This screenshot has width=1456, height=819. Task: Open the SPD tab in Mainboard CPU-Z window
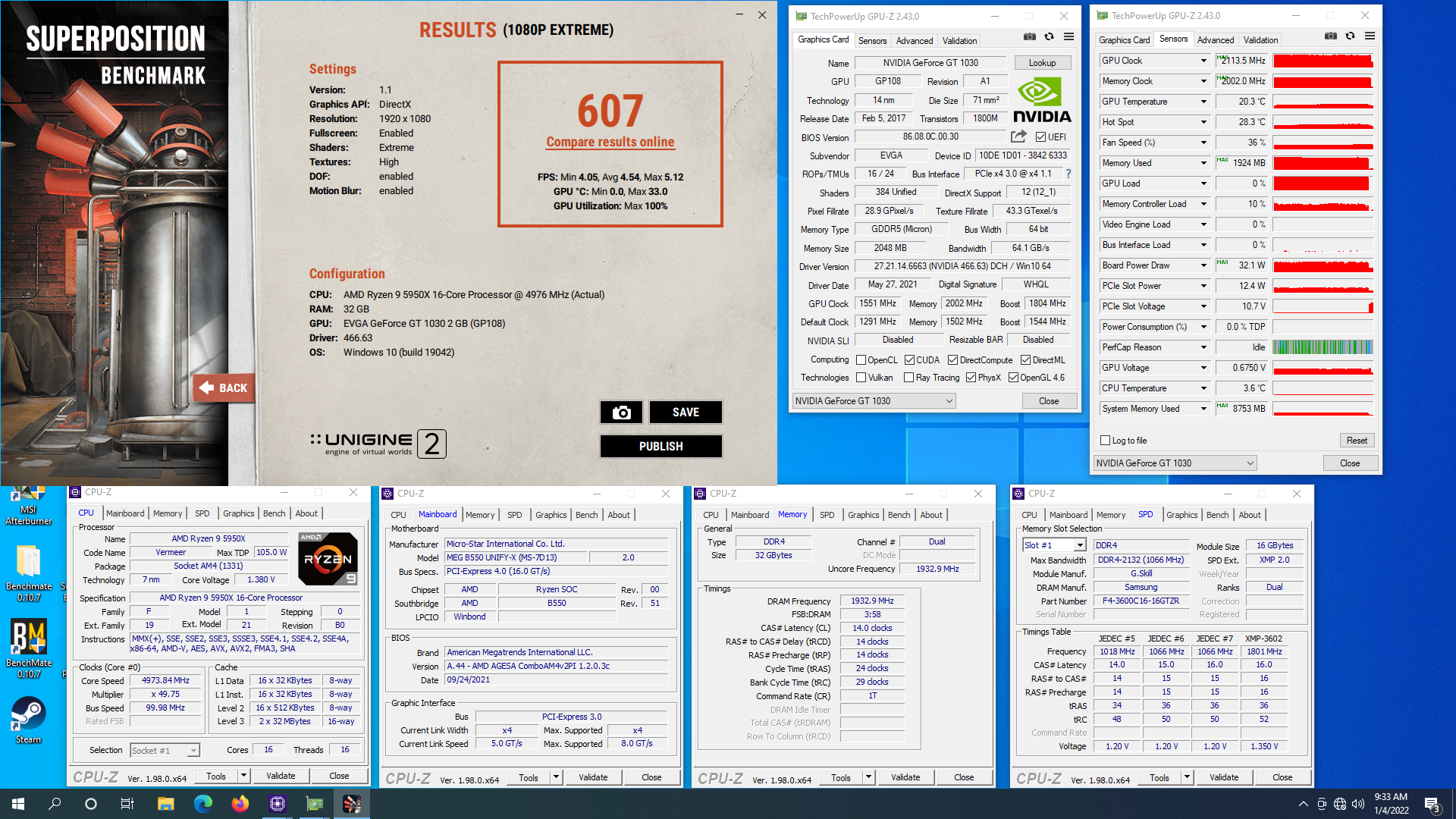click(514, 515)
